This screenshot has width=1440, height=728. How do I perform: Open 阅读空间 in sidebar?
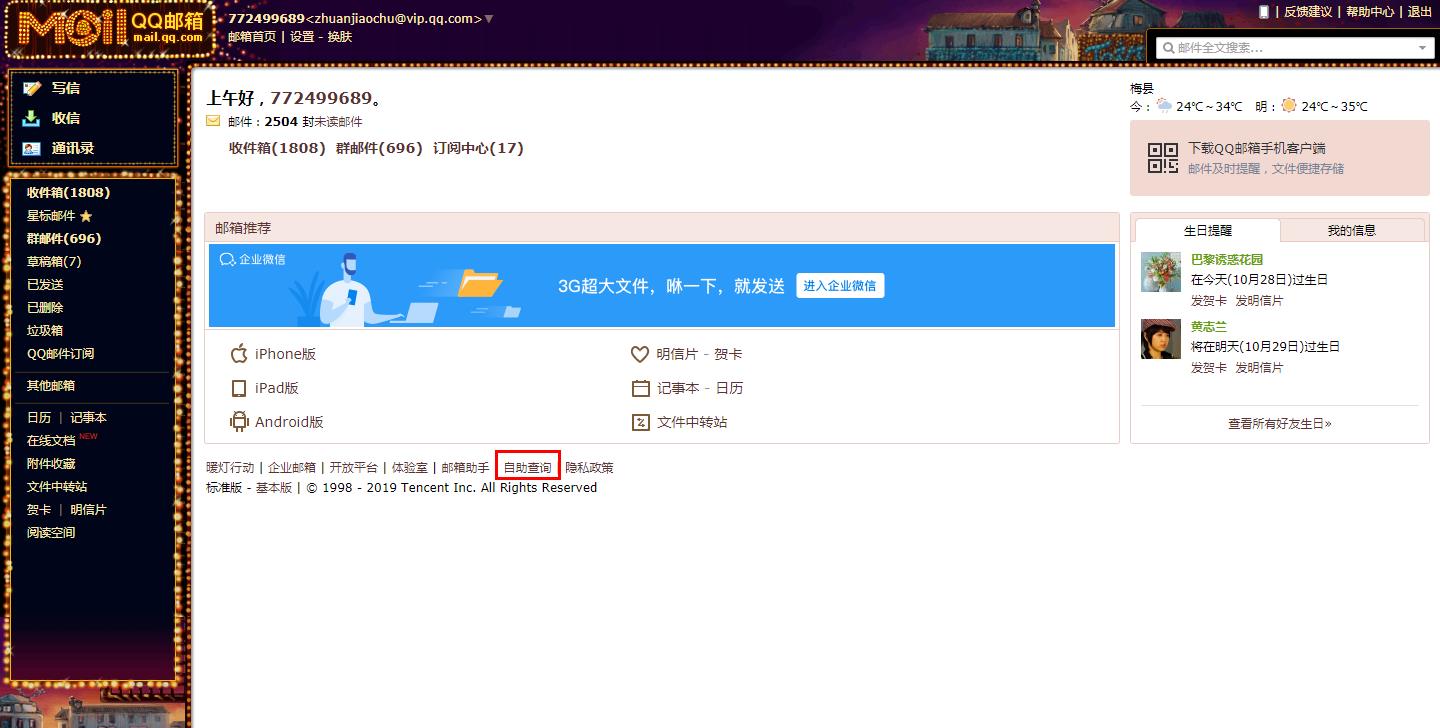[51, 532]
